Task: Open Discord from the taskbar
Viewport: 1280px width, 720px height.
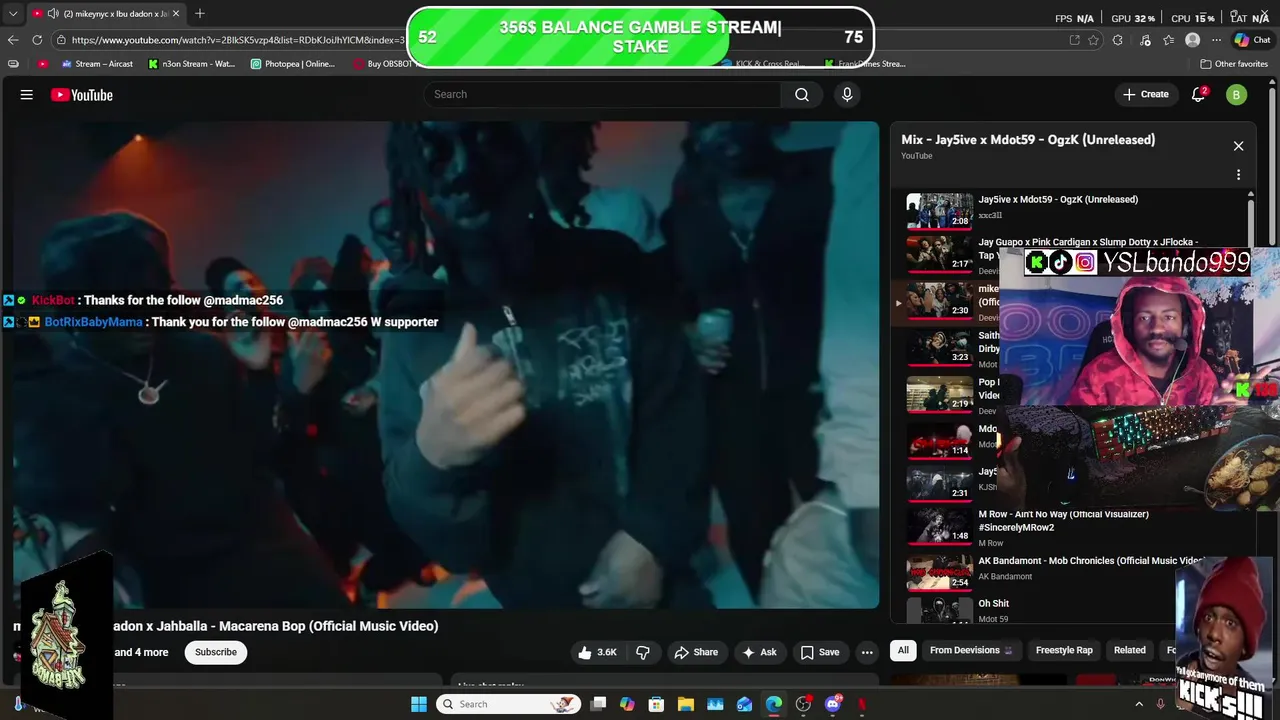Action: pyautogui.click(x=833, y=704)
